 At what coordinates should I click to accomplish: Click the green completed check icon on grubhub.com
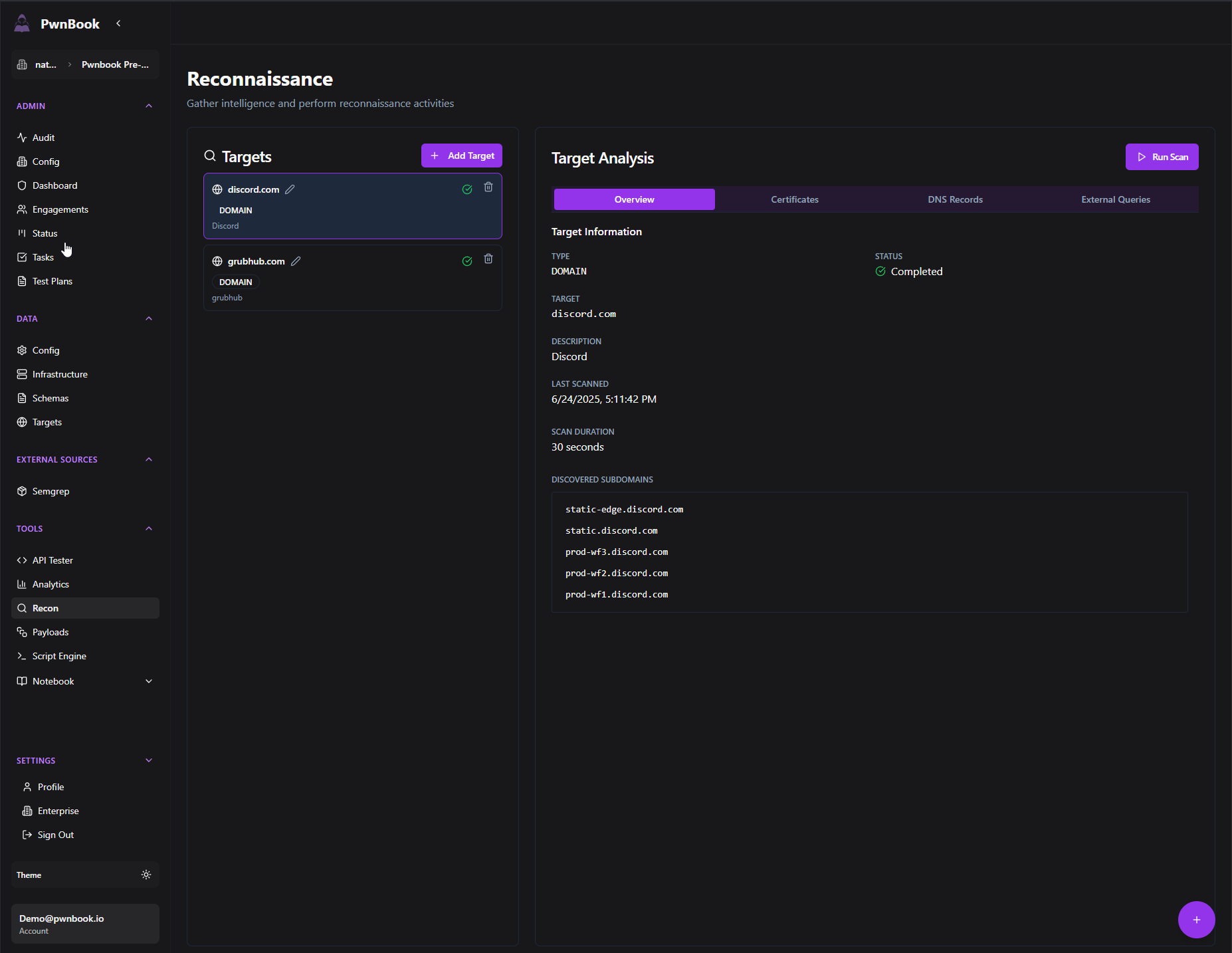(467, 261)
